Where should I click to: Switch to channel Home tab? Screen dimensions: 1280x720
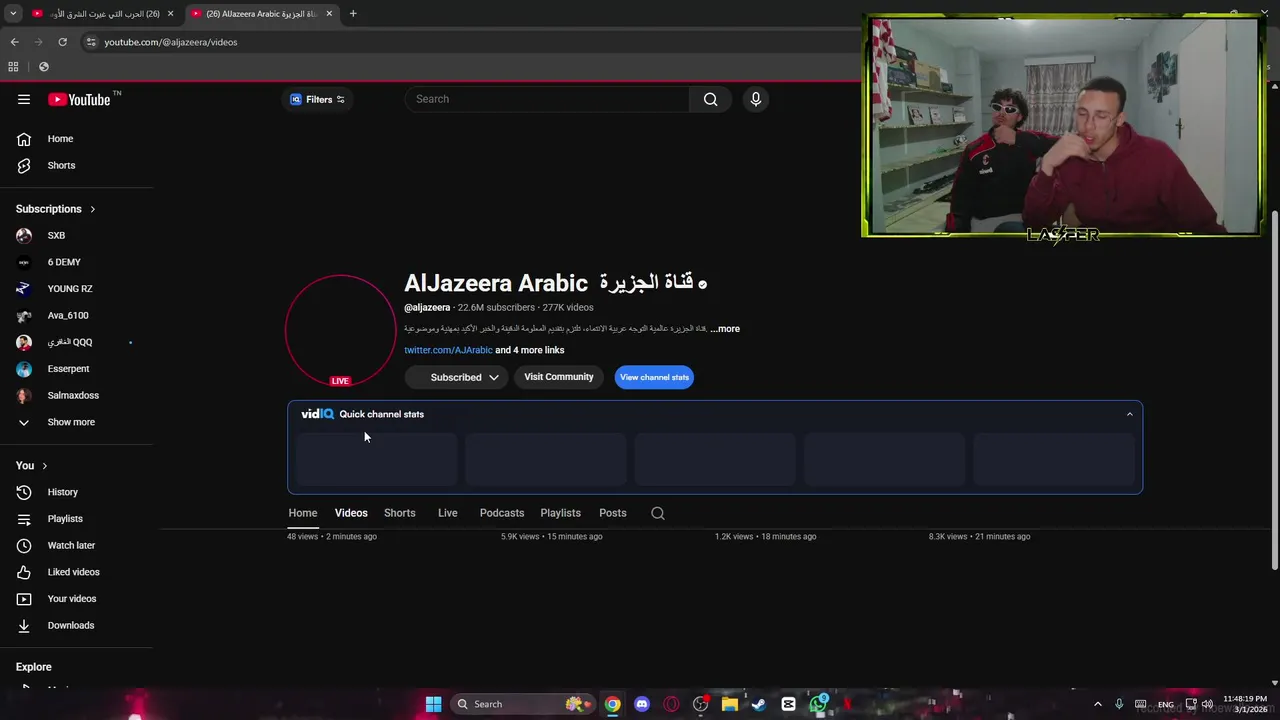pos(303,513)
